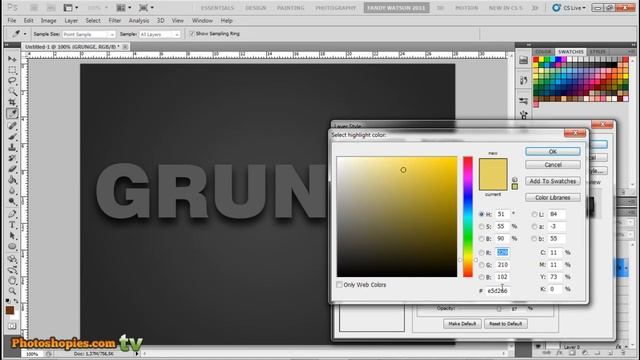The height and width of the screenshot is (360, 640).
Task: Select the Rectangular Marquee tool
Action: pyautogui.click(x=12, y=70)
